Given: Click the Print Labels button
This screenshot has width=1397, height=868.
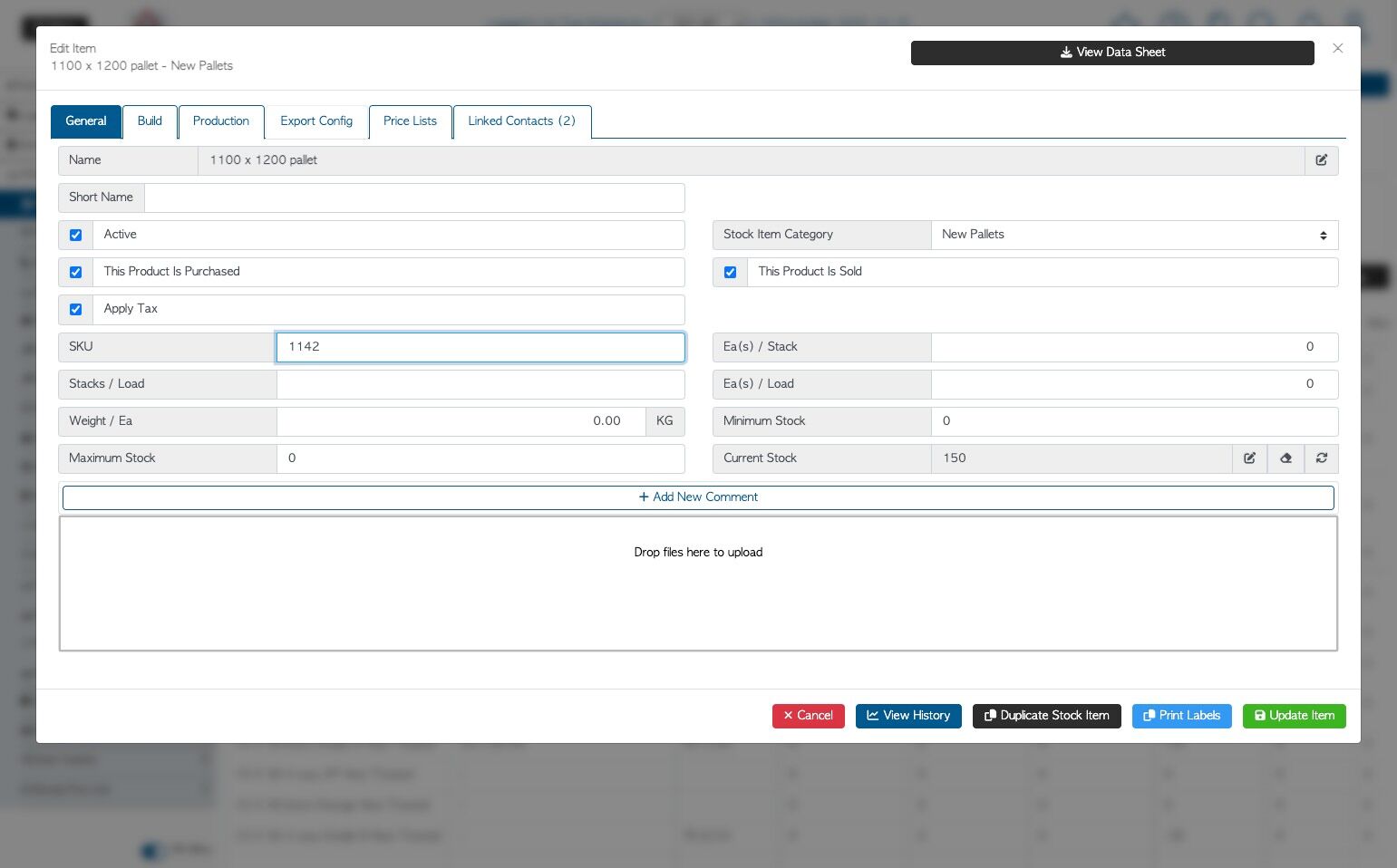Looking at the screenshot, I should pyautogui.click(x=1182, y=716).
